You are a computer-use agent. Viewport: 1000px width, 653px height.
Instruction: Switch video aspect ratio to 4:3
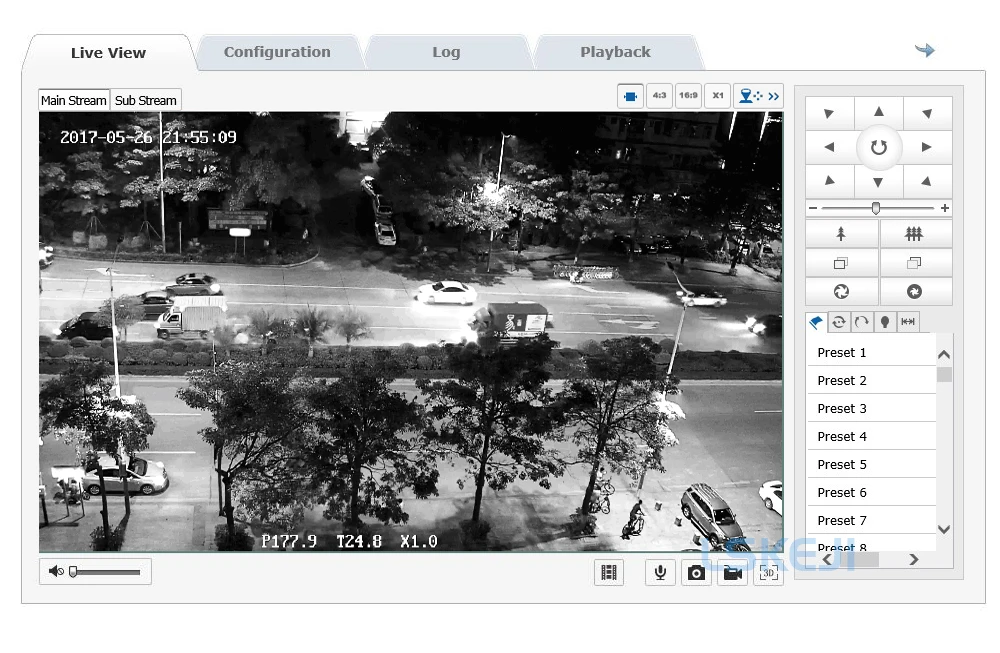point(659,96)
